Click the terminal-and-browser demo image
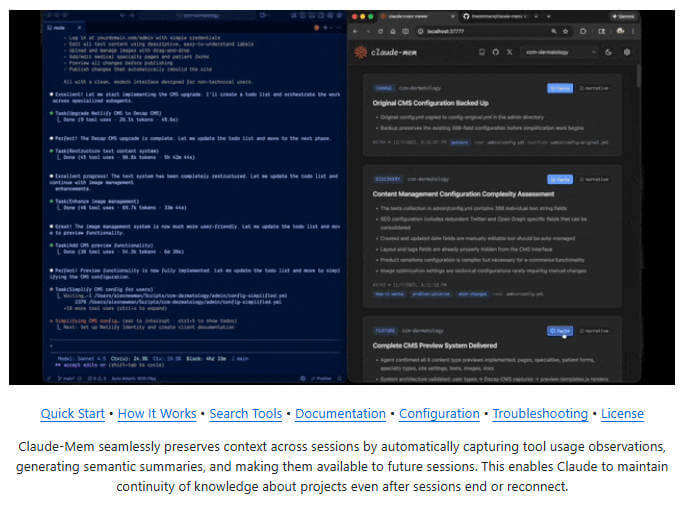The height and width of the screenshot is (510, 690). [x=342, y=198]
